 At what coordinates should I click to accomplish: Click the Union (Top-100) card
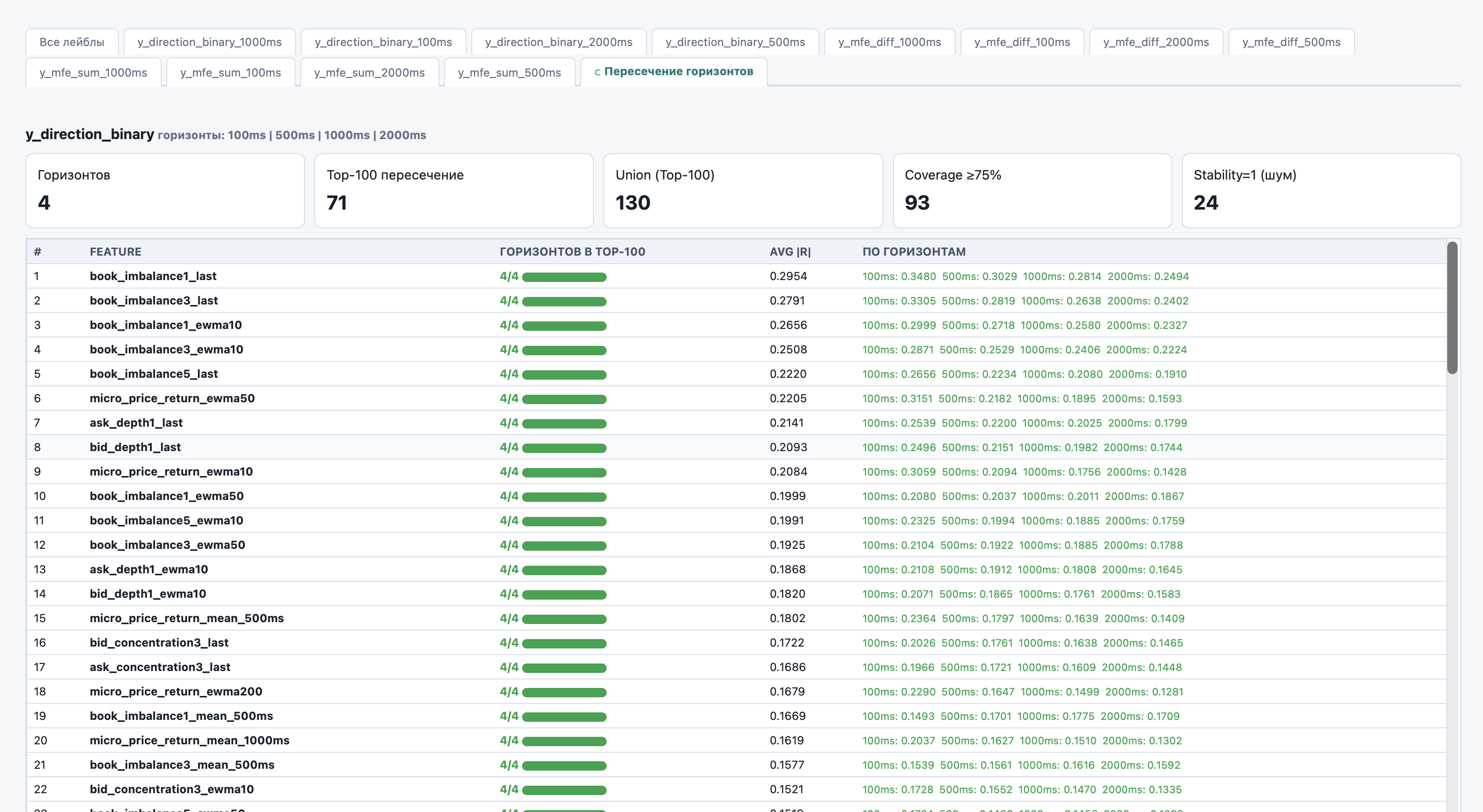742,191
